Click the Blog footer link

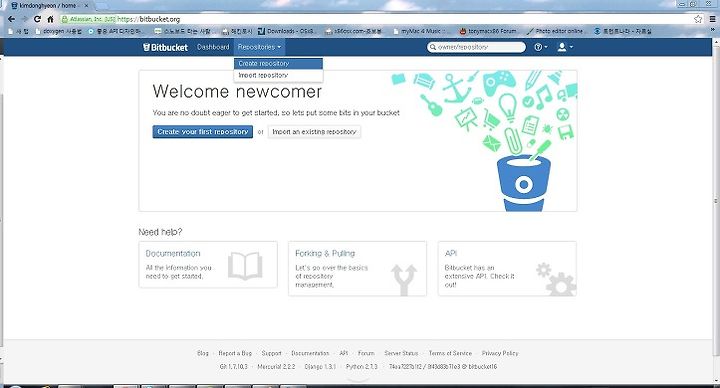pos(203,353)
